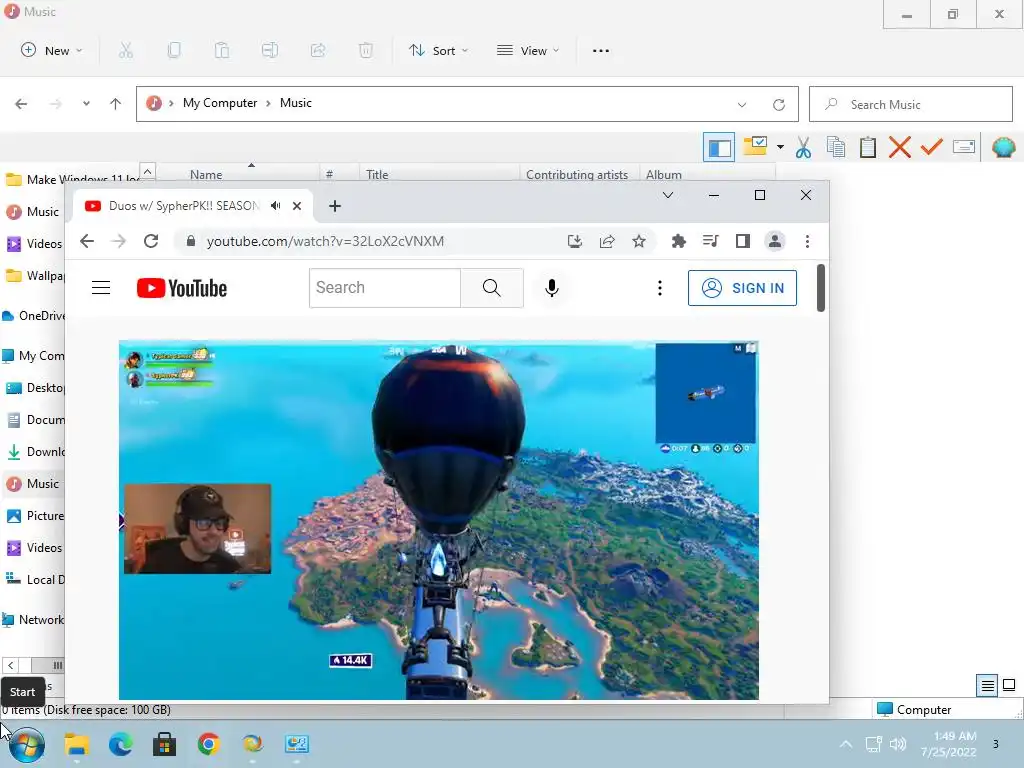Sort by Name column header
This screenshot has height=768, width=1024.
pyautogui.click(x=206, y=174)
